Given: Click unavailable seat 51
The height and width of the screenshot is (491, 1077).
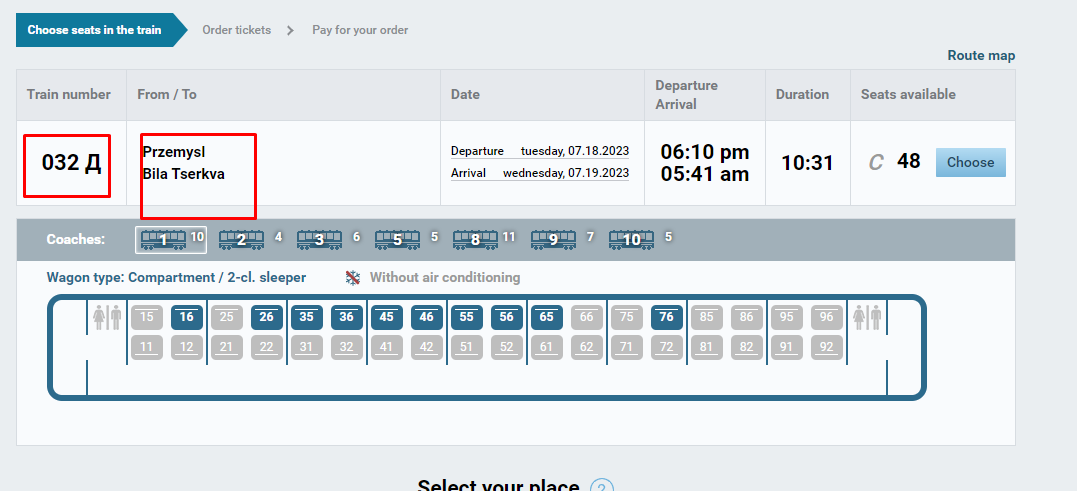Looking at the screenshot, I should pos(467,347).
